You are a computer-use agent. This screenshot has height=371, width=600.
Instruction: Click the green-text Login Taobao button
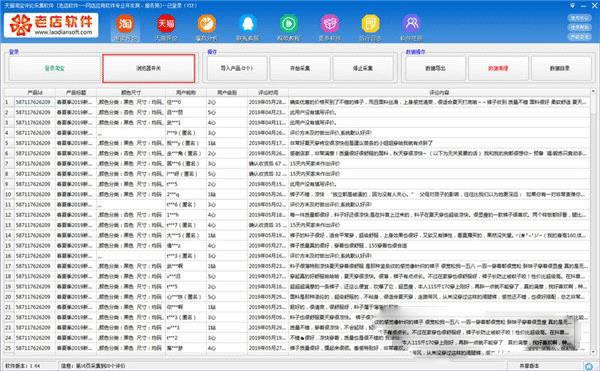[x=54, y=68]
